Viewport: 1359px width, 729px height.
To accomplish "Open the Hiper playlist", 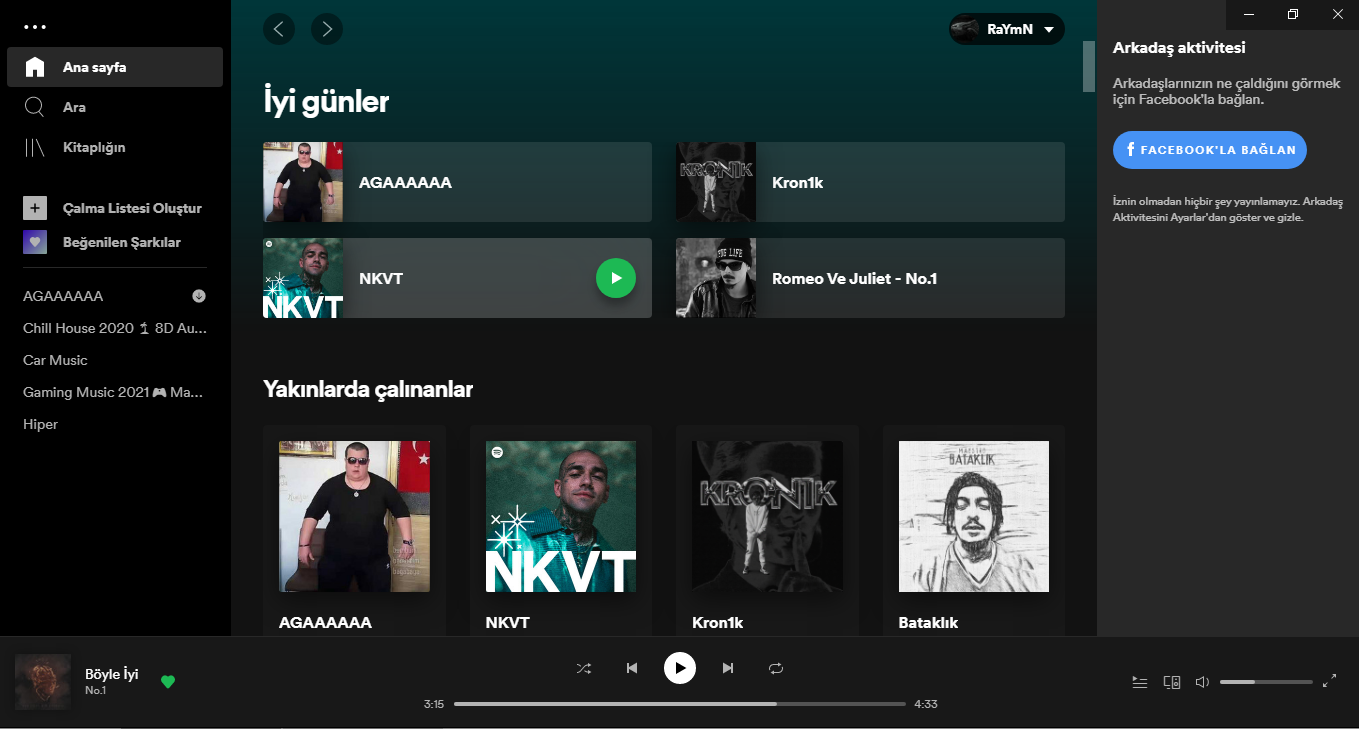I will [41, 424].
